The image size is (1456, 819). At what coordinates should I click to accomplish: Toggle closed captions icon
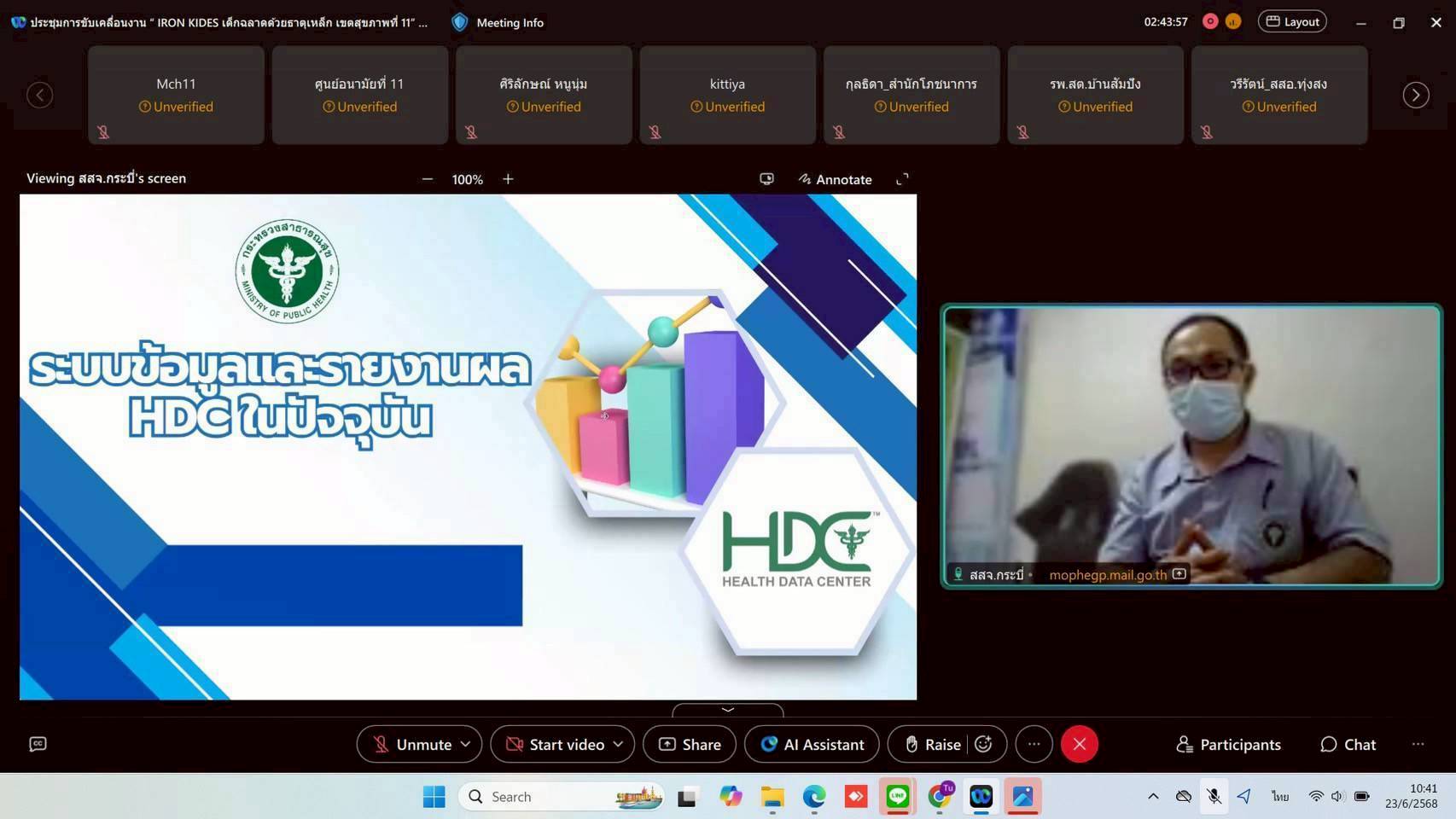[38, 744]
